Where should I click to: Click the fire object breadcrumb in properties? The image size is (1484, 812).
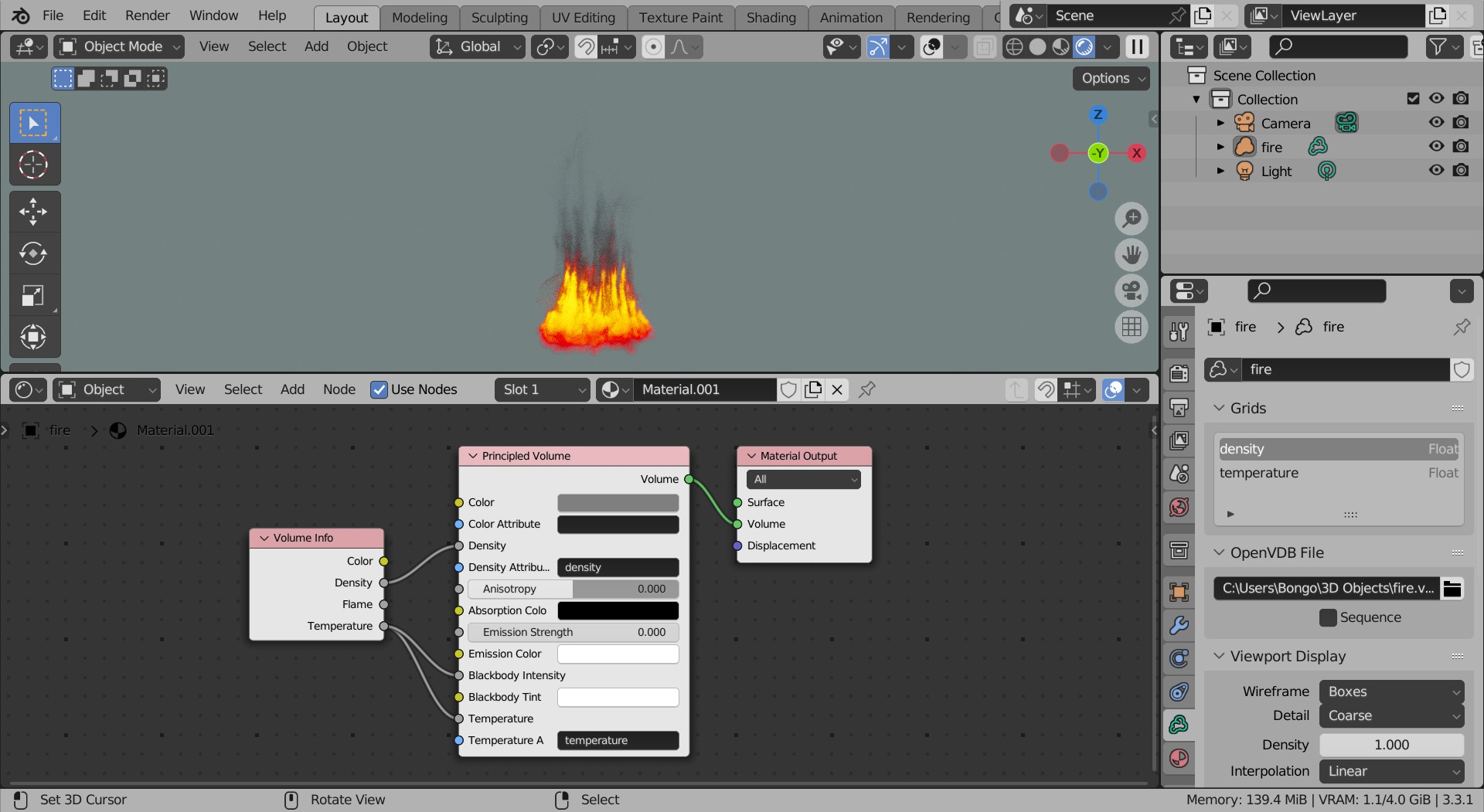click(x=1234, y=327)
